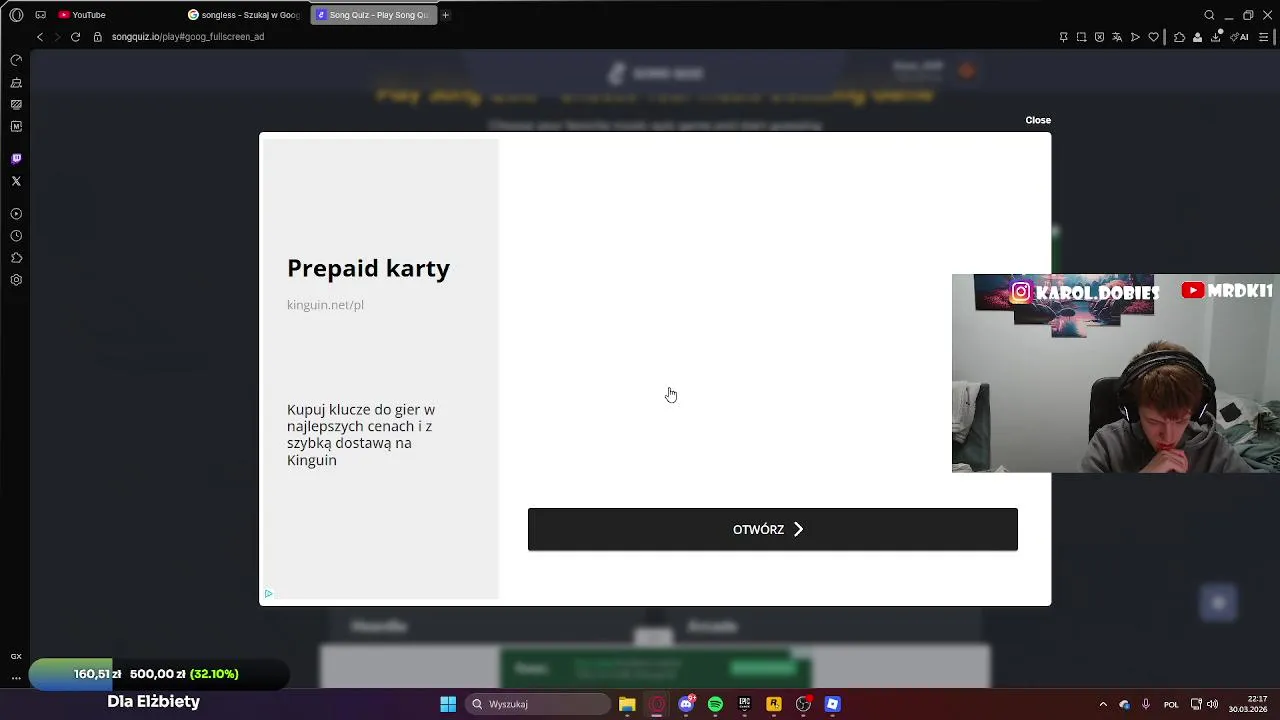
Task: Click the AdChoices triangle icon
Action: (x=268, y=594)
